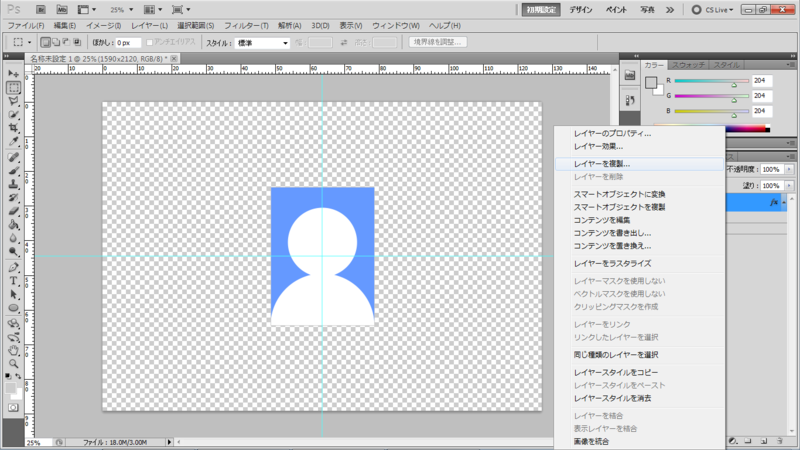This screenshot has height=450, width=800.
Task: Show more workspaces with double-arrow button
Action: 670,10
